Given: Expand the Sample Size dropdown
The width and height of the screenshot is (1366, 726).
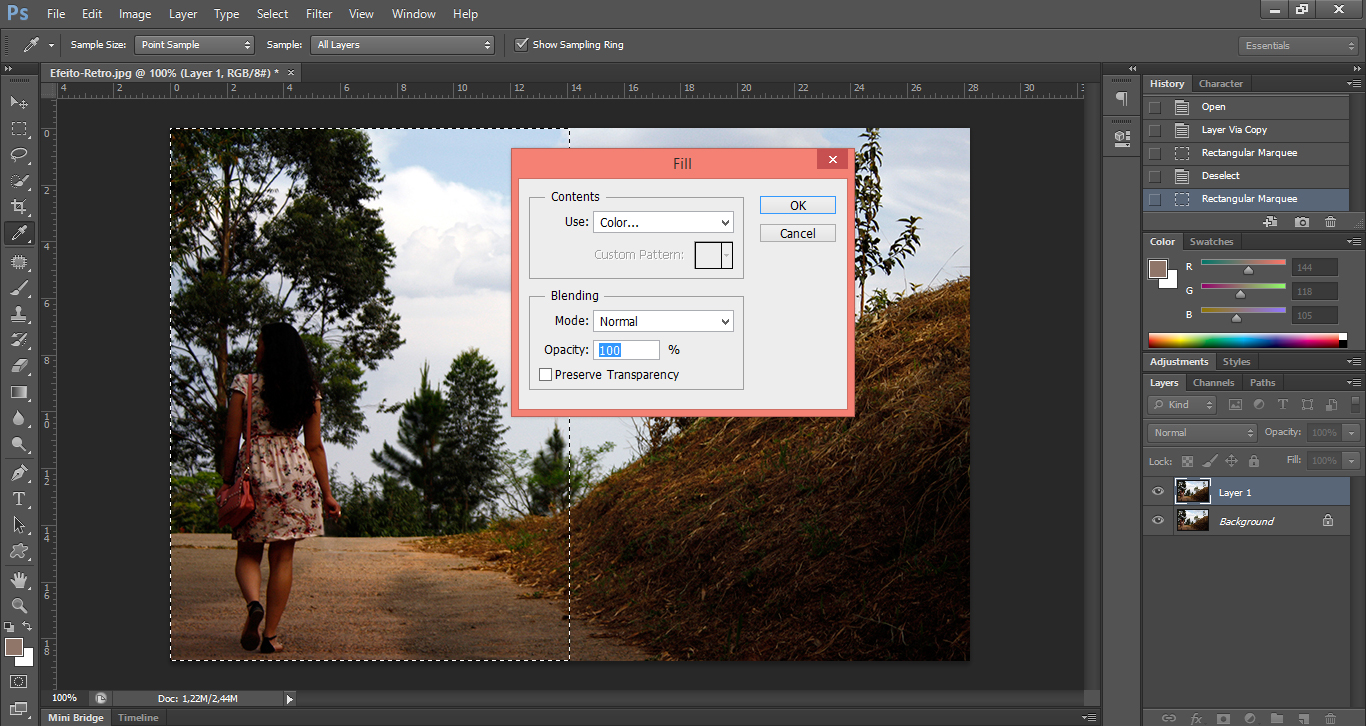Looking at the screenshot, I should click(x=195, y=45).
